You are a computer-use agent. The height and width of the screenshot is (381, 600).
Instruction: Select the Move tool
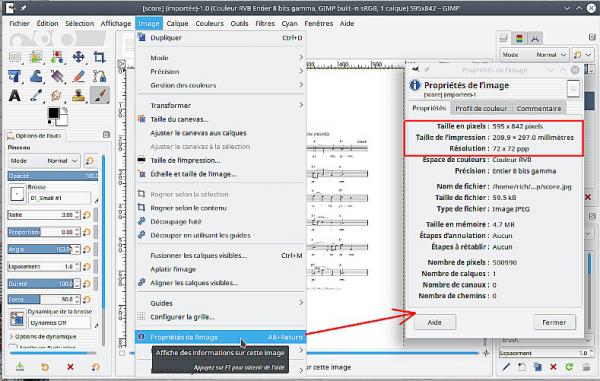[78, 57]
